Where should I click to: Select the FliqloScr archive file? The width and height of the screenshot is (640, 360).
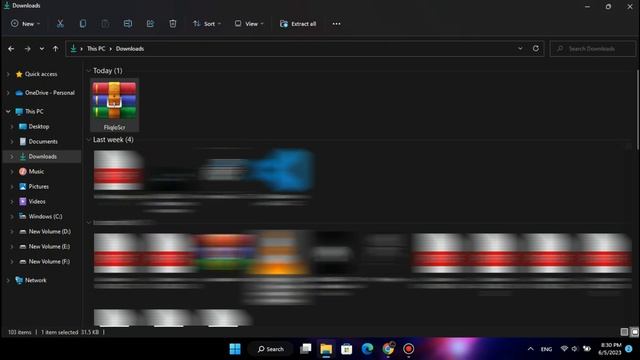point(114,105)
